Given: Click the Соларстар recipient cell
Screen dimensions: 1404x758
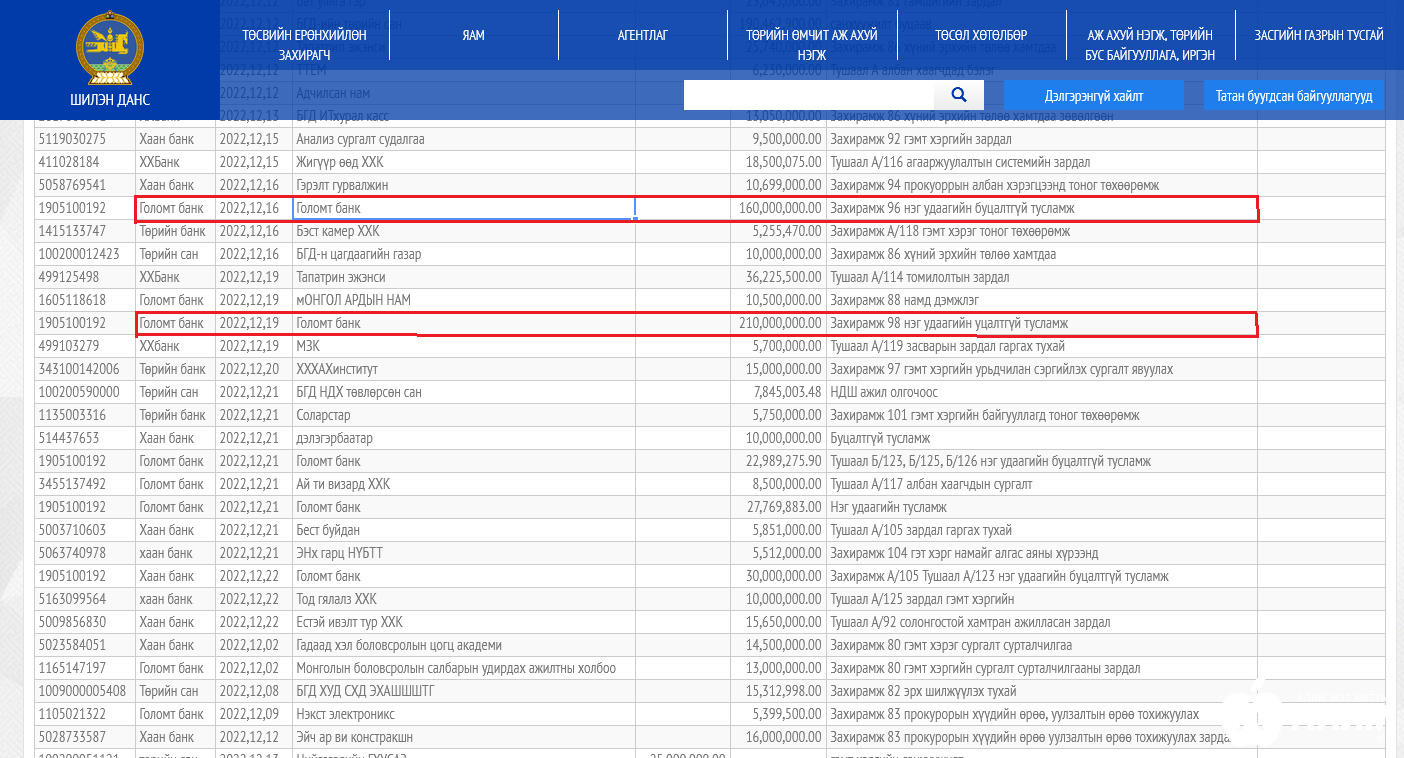Looking at the screenshot, I should (465, 415).
